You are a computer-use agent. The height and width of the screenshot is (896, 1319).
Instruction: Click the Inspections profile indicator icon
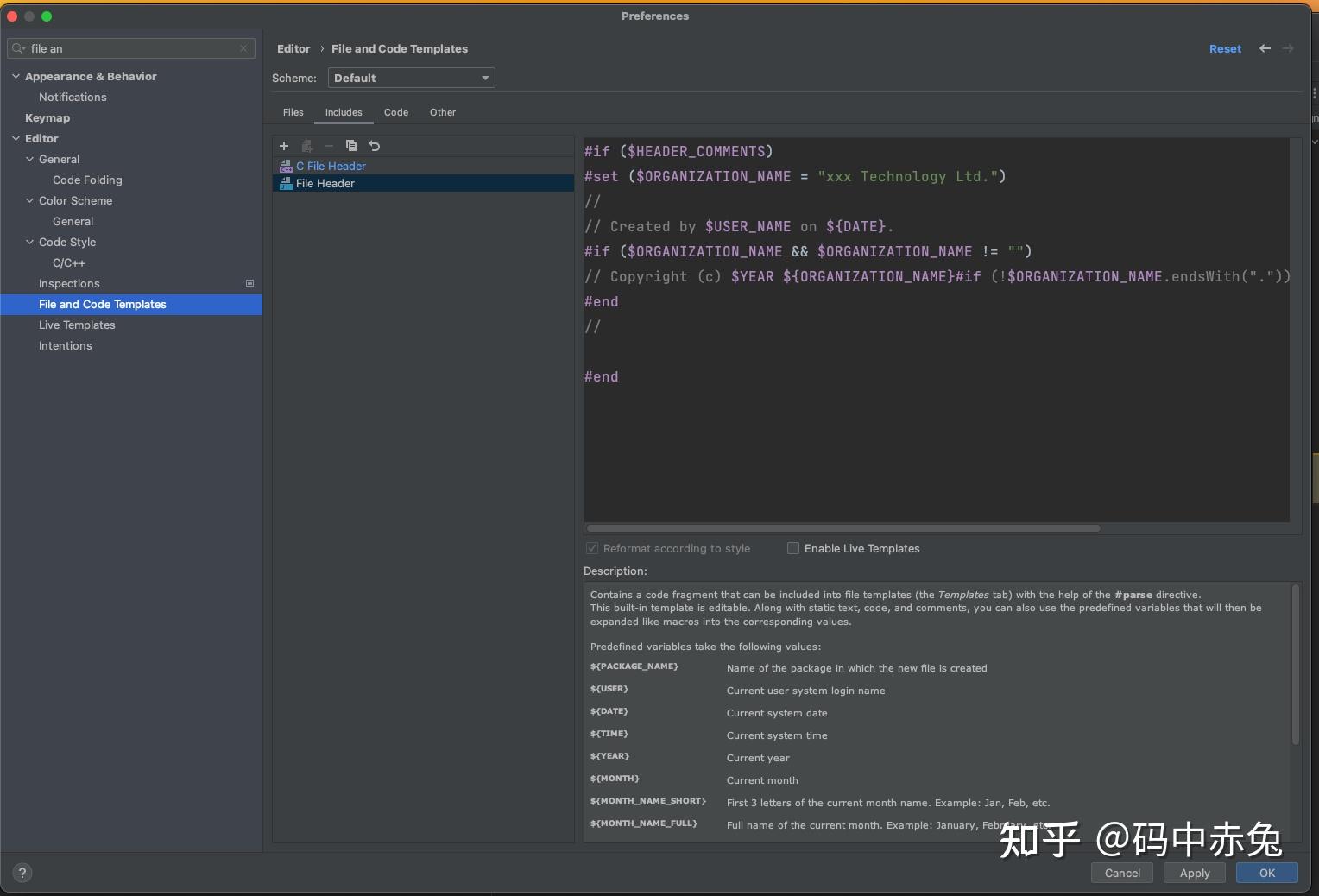[x=250, y=283]
